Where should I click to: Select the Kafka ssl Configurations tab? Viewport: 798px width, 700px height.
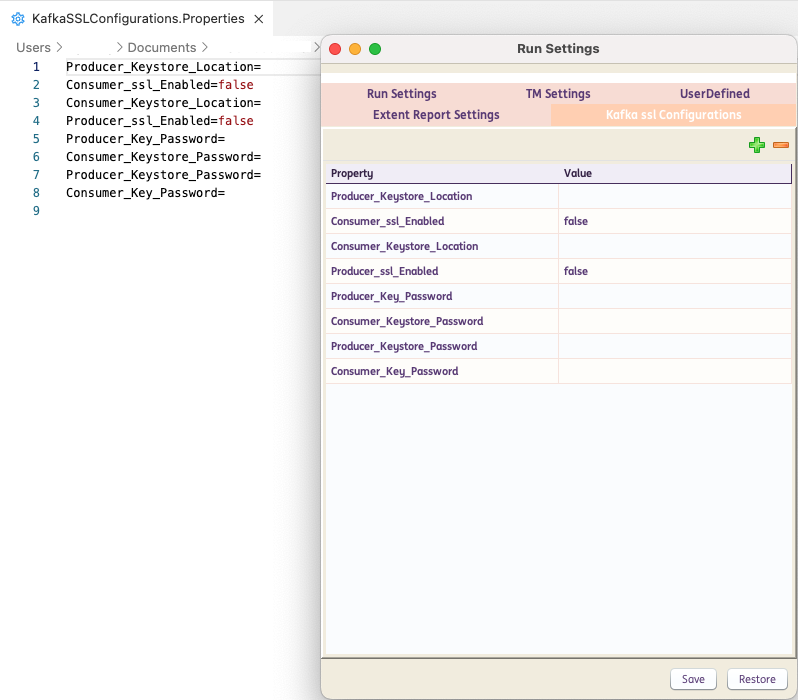click(x=673, y=115)
